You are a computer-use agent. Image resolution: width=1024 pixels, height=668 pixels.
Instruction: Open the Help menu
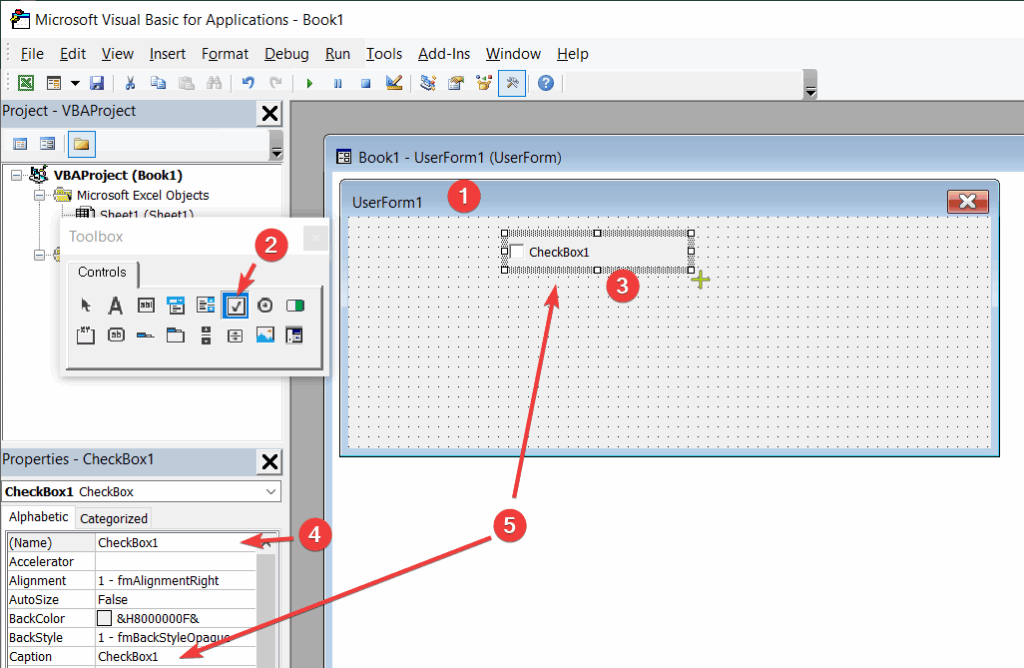(573, 54)
